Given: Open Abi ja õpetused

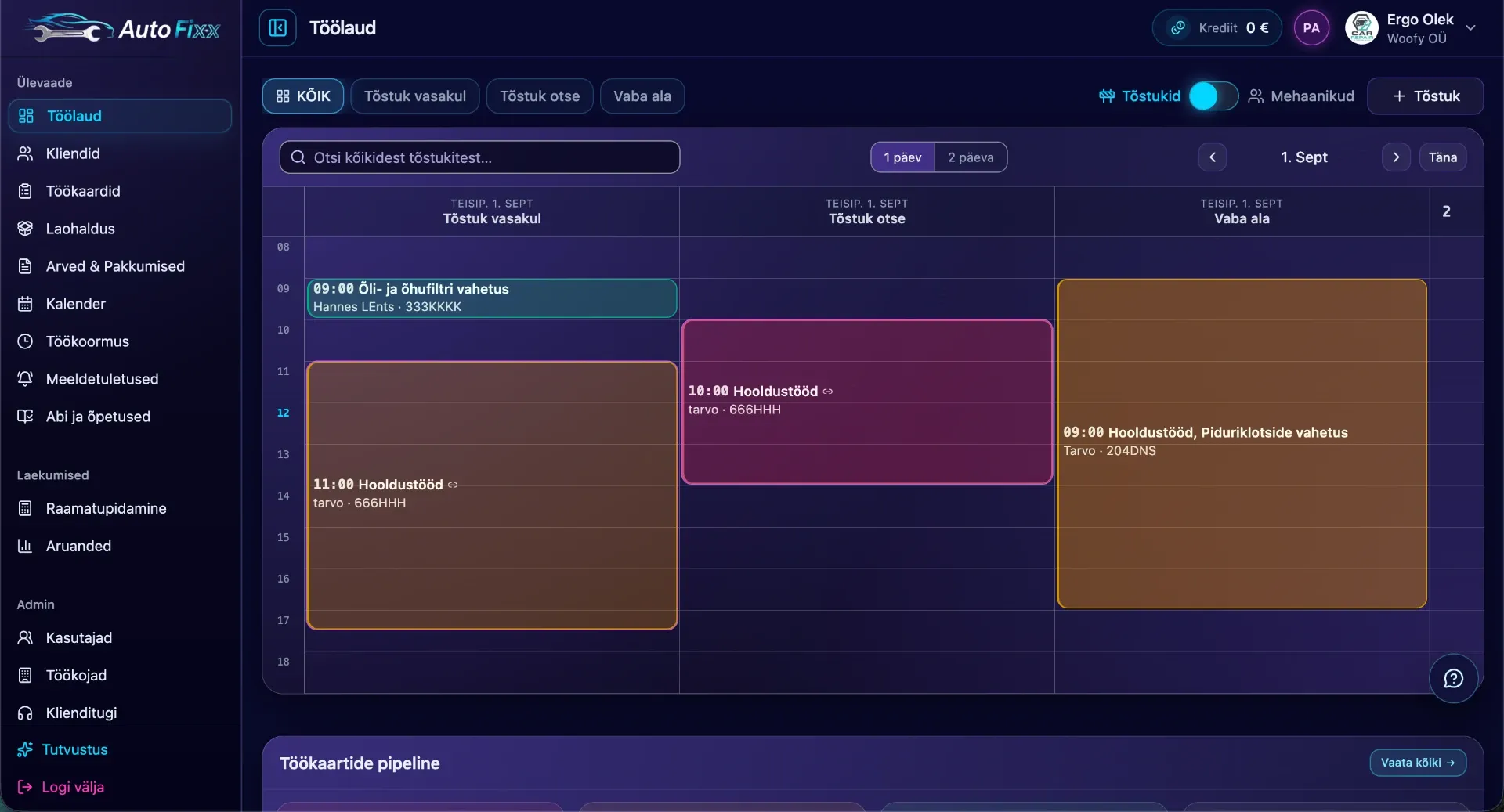Looking at the screenshot, I should point(120,417).
